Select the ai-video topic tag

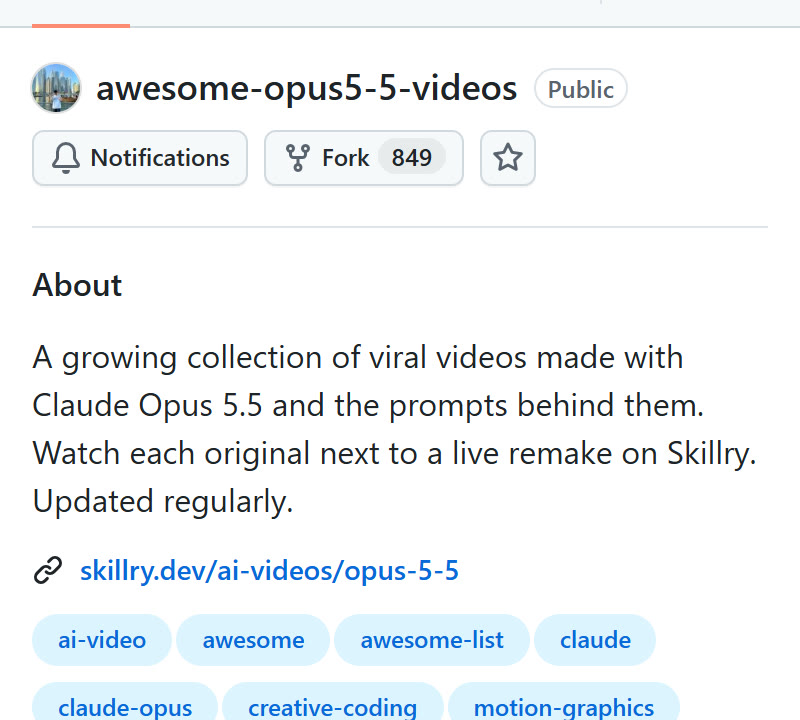click(x=102, y=640)
